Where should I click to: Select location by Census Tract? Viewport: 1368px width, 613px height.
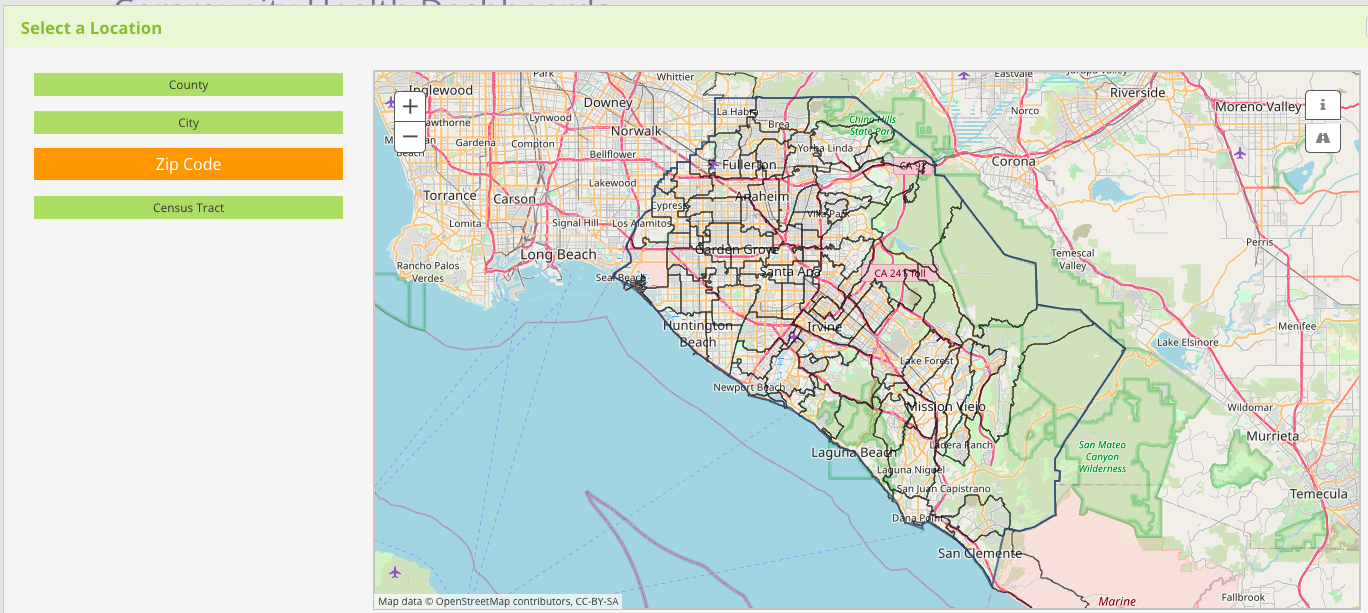click(188, 208)
